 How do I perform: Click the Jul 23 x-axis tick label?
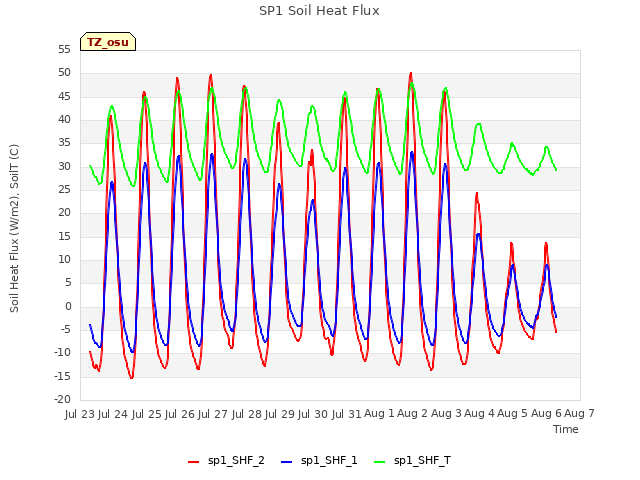80,414
